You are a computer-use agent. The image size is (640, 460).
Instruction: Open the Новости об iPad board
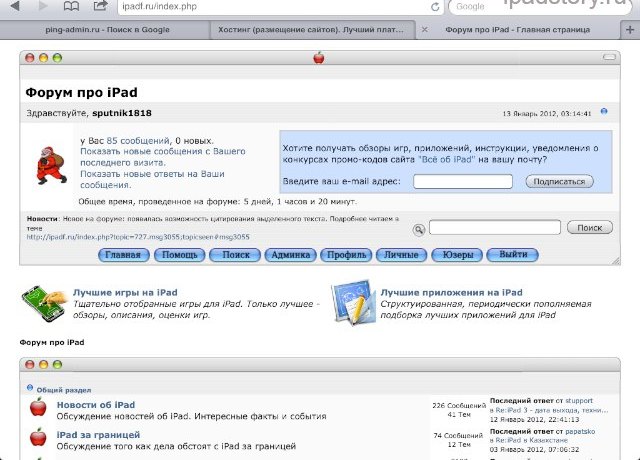(96, 405)
